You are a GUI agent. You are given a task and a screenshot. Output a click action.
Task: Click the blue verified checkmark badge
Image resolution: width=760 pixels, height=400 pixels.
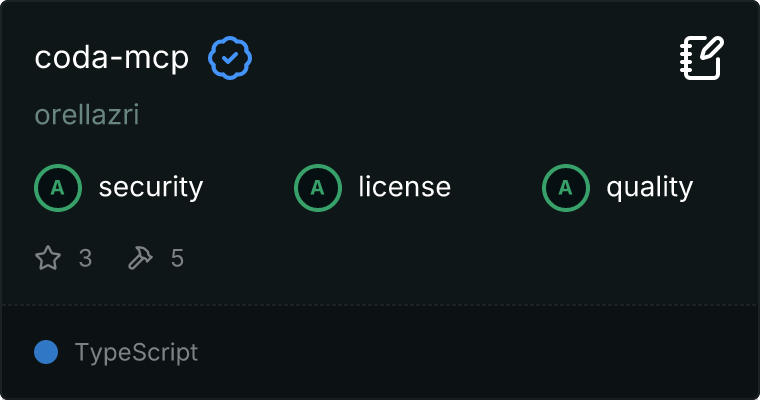[x=230, y=59]
